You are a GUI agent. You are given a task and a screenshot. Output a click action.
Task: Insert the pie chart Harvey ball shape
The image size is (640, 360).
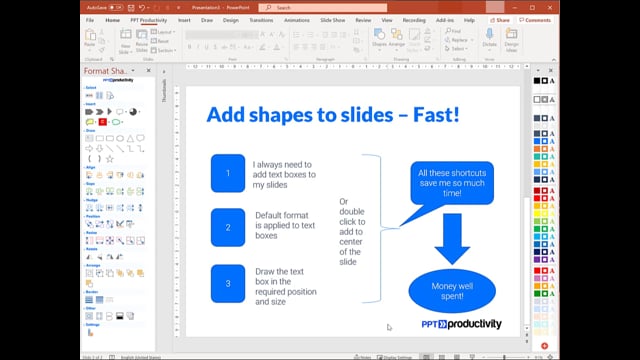point(133,111)
